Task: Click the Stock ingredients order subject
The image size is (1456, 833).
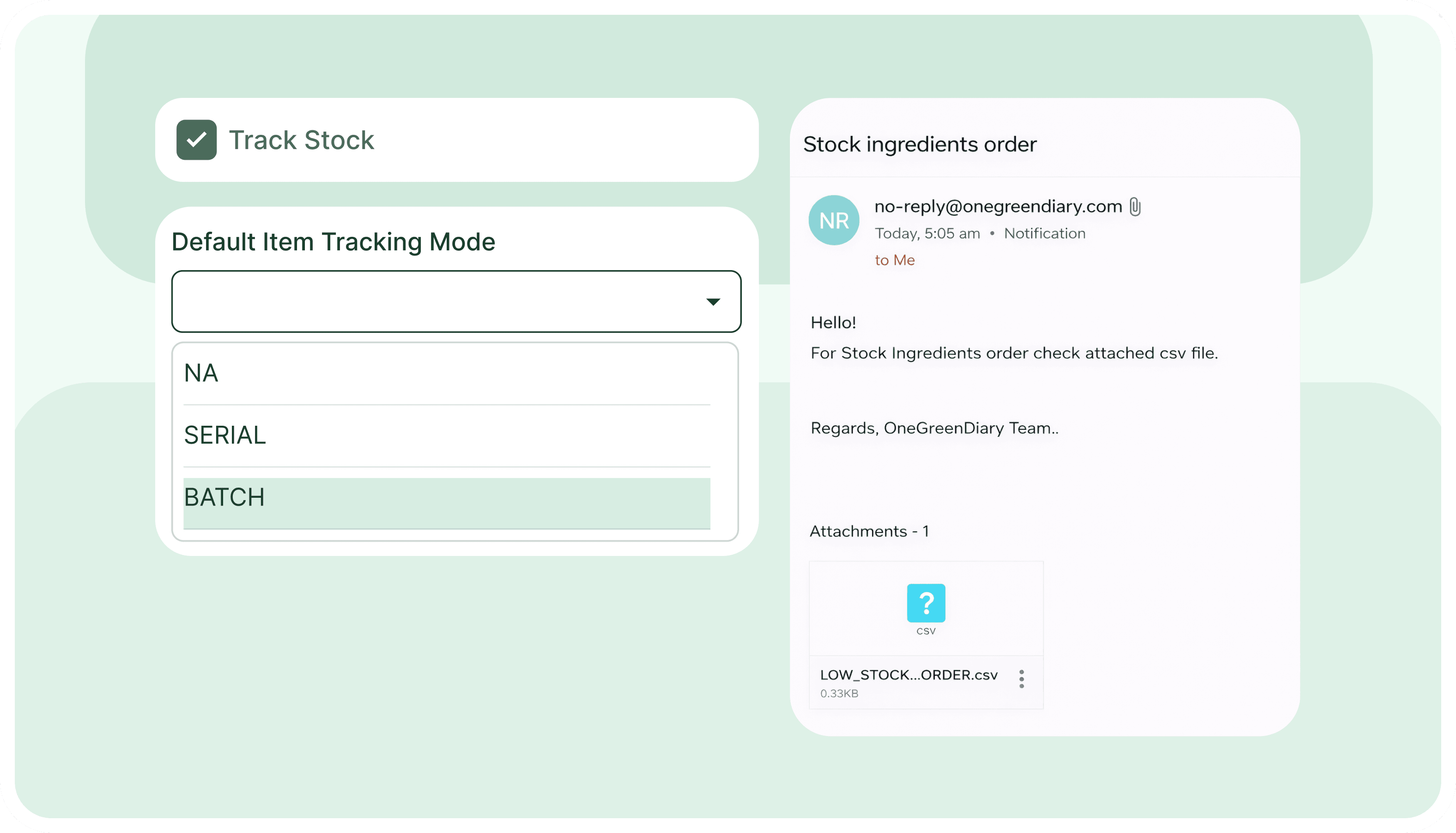Action: coord(920,144)
